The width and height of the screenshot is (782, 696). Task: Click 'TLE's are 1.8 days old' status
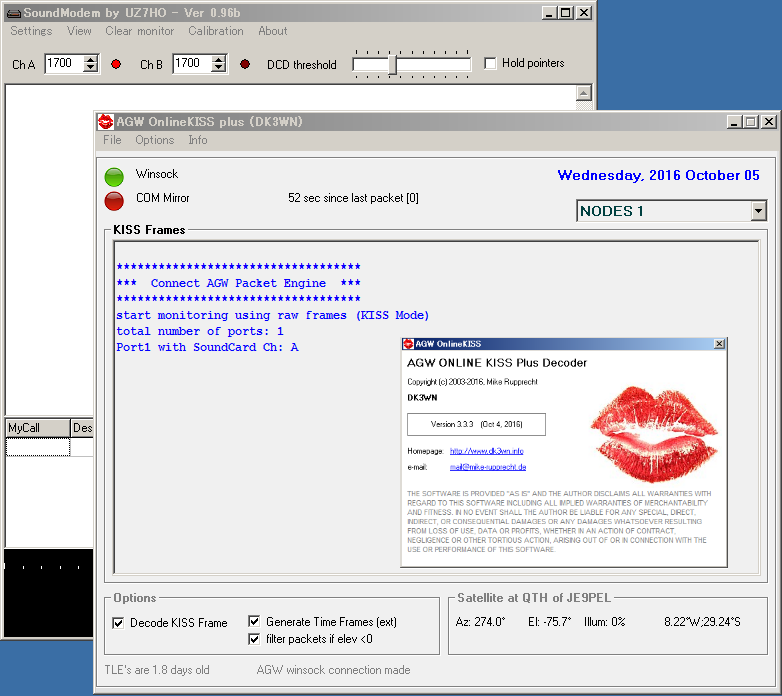(157, 670)
